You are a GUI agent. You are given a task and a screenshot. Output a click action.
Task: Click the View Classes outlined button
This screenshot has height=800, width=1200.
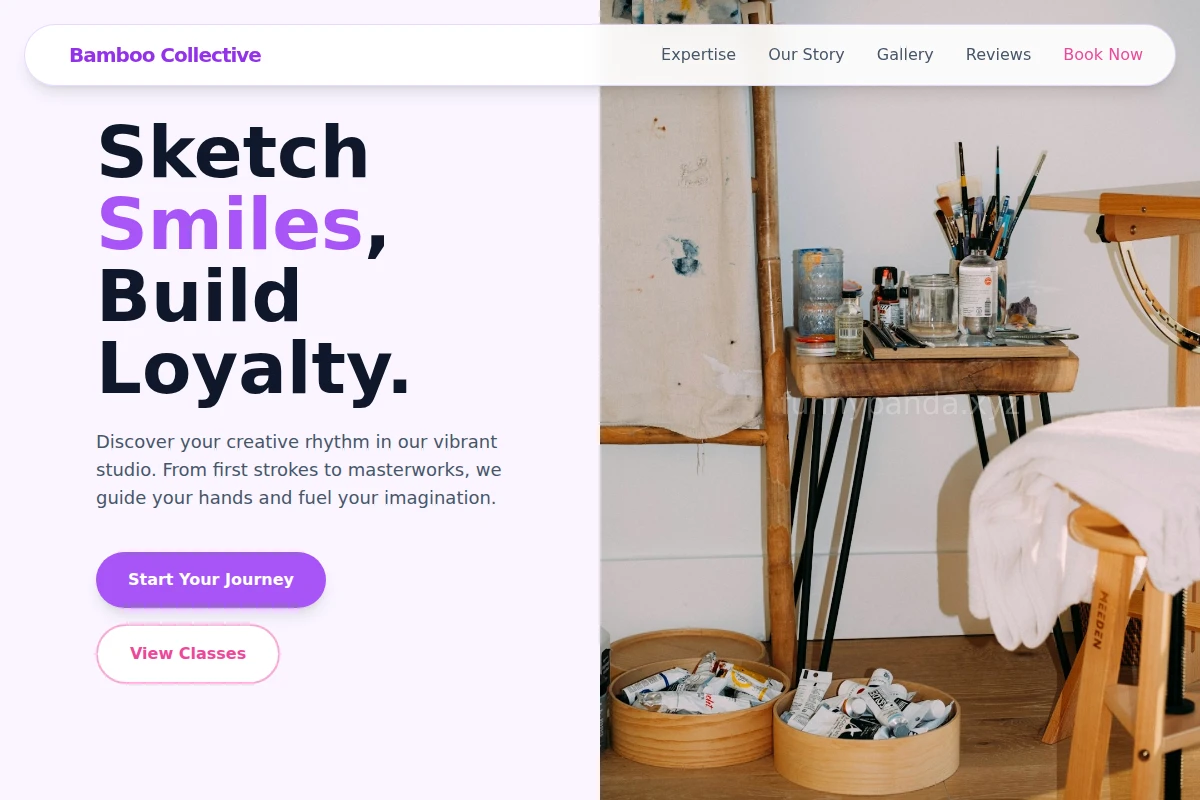pos(188,654)
